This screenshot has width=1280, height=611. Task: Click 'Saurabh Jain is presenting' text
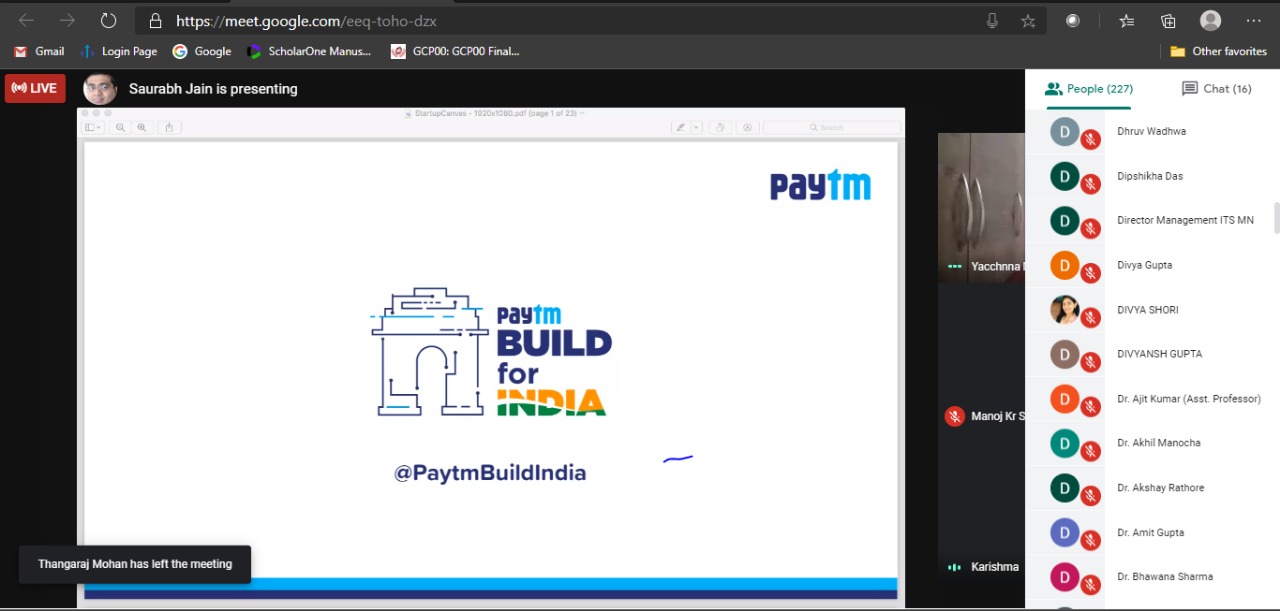pos(213,89)
